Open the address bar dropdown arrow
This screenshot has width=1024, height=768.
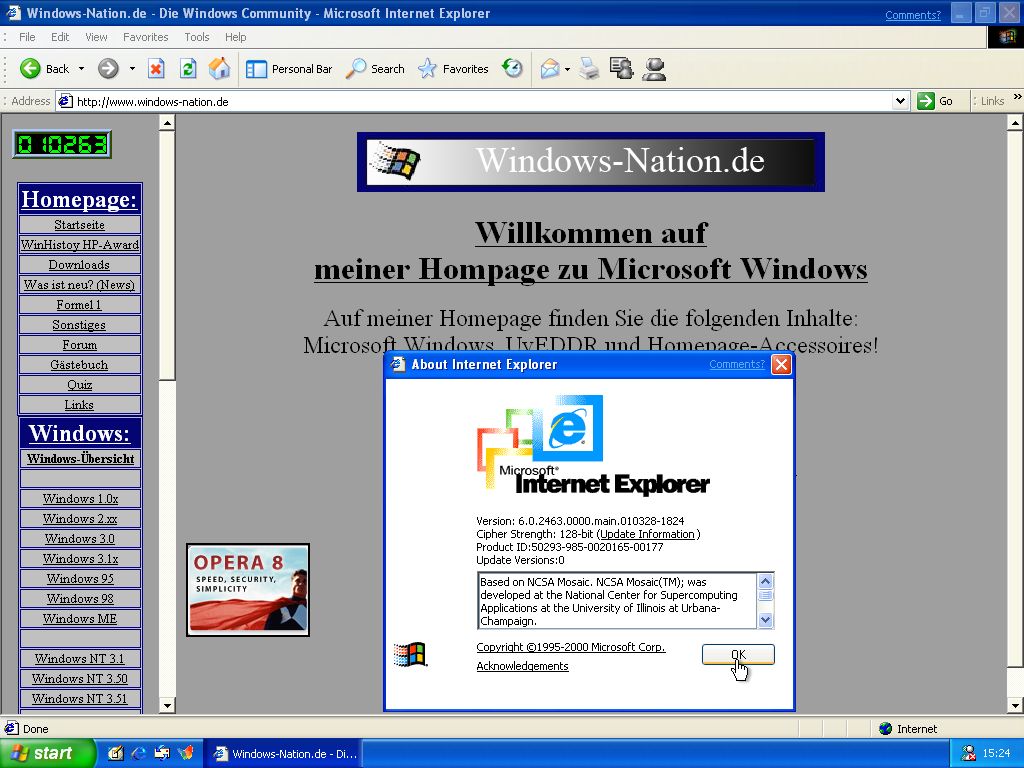point(900,101)
